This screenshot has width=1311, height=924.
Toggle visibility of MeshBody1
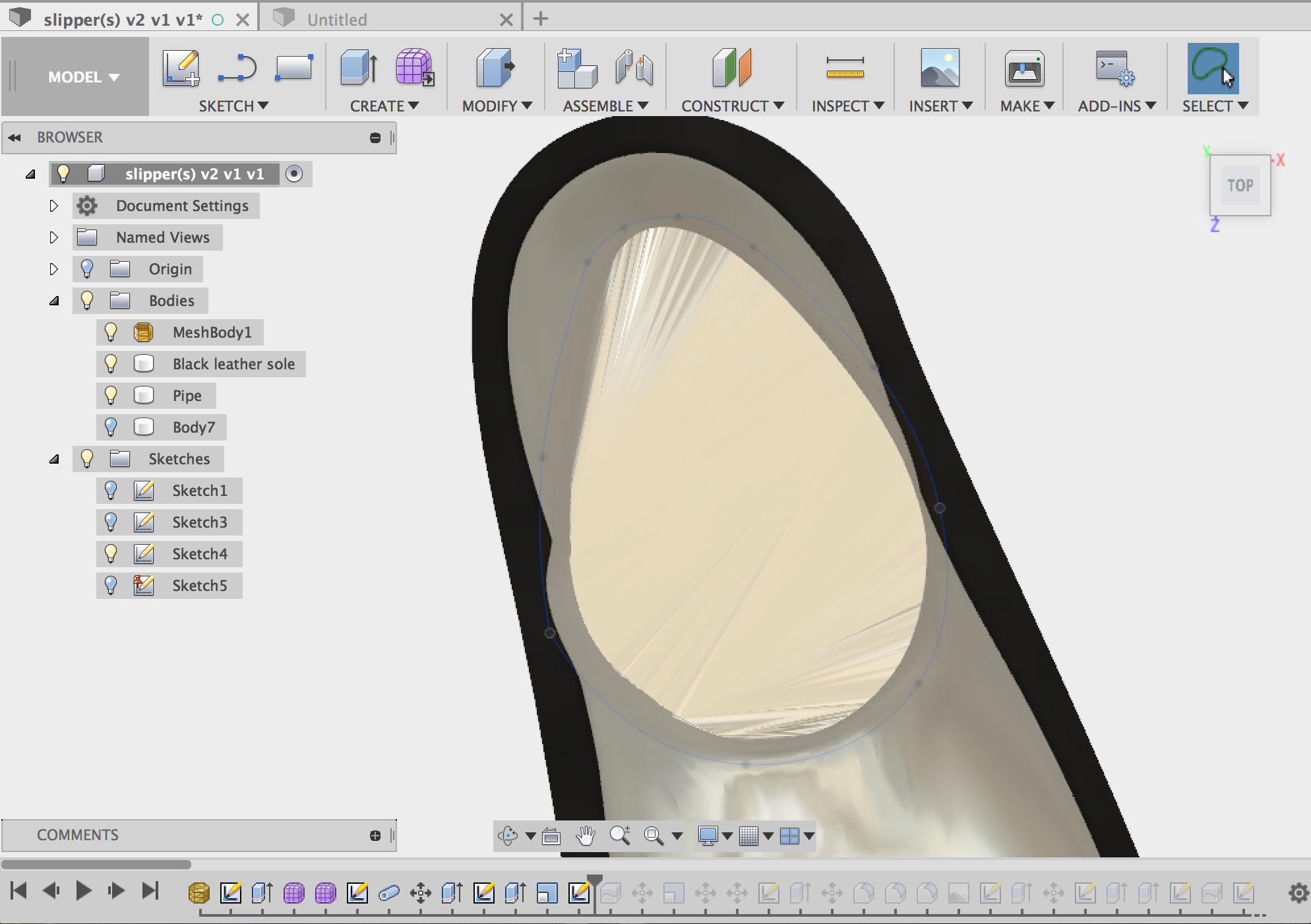pos(111,332)
